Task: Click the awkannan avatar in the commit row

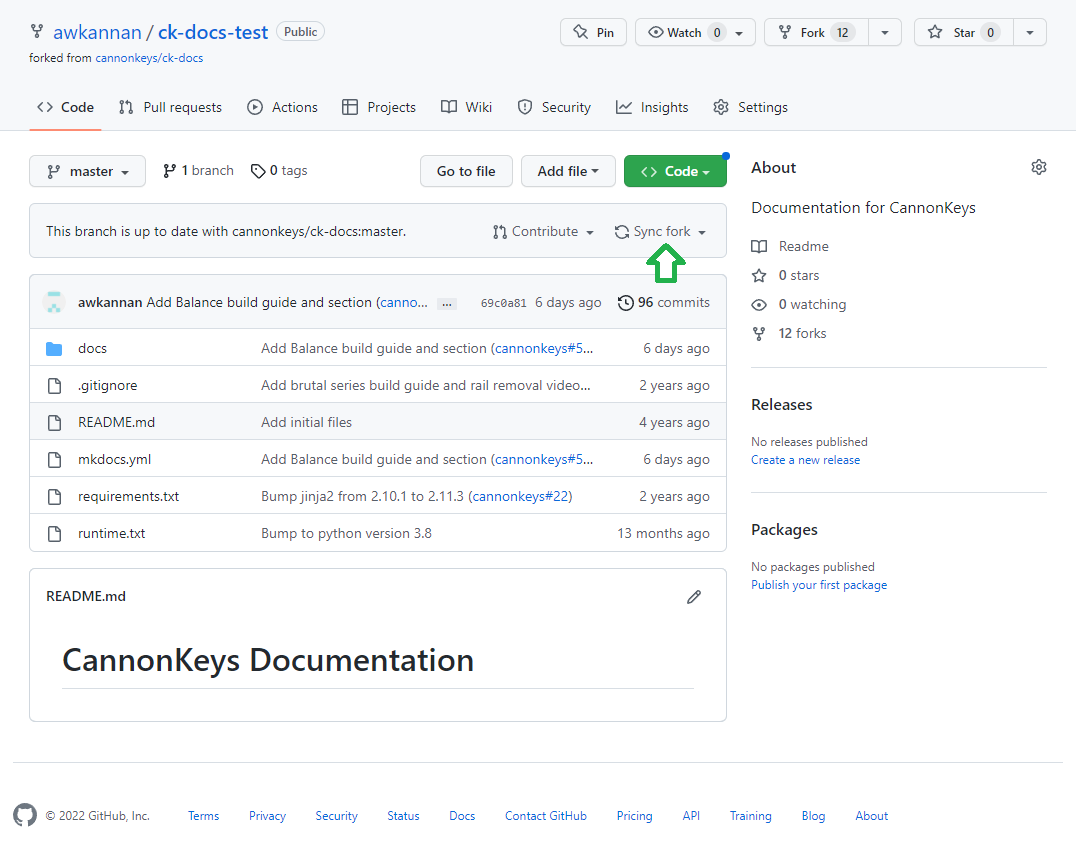Action: click(56, 302)
